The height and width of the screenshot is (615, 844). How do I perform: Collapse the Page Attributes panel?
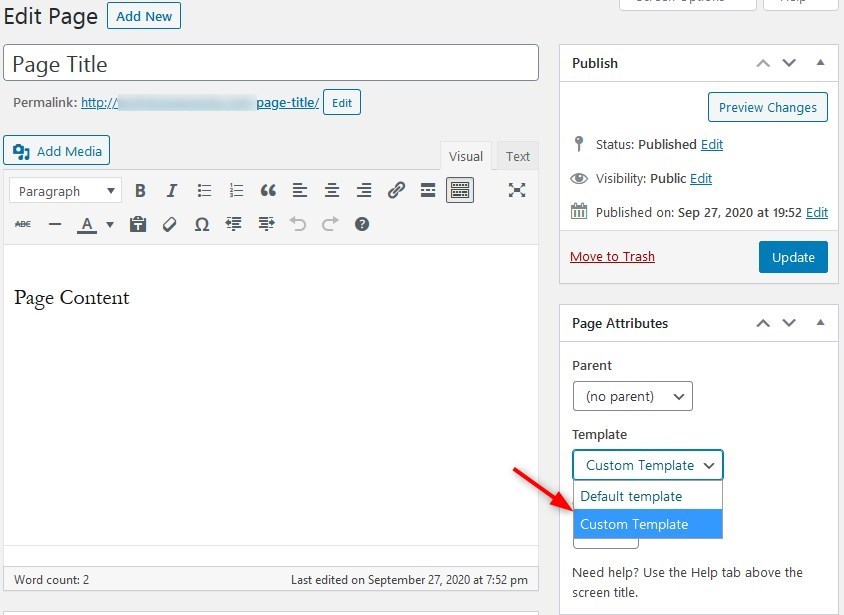[x=821, y=322]
